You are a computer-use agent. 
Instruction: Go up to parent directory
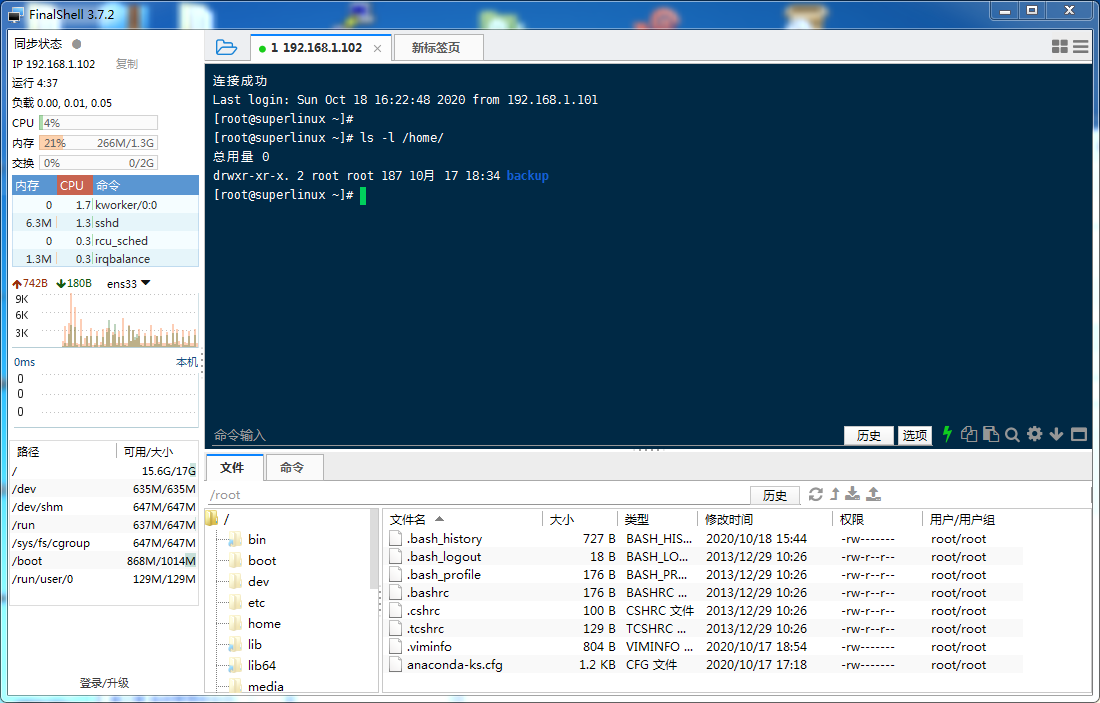(x=835, y=495)
